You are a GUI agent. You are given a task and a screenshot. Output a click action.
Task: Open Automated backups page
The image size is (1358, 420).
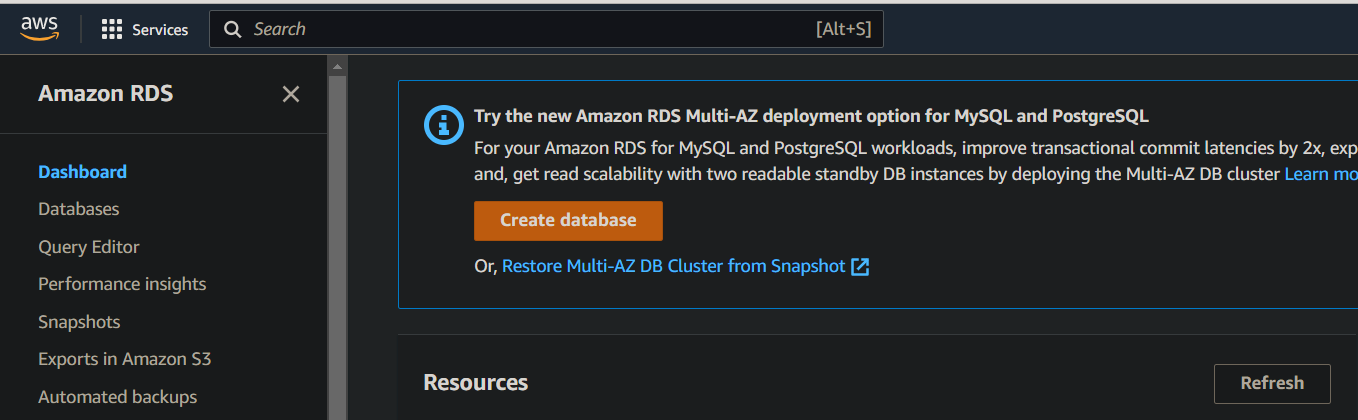[x=117, y=397]
